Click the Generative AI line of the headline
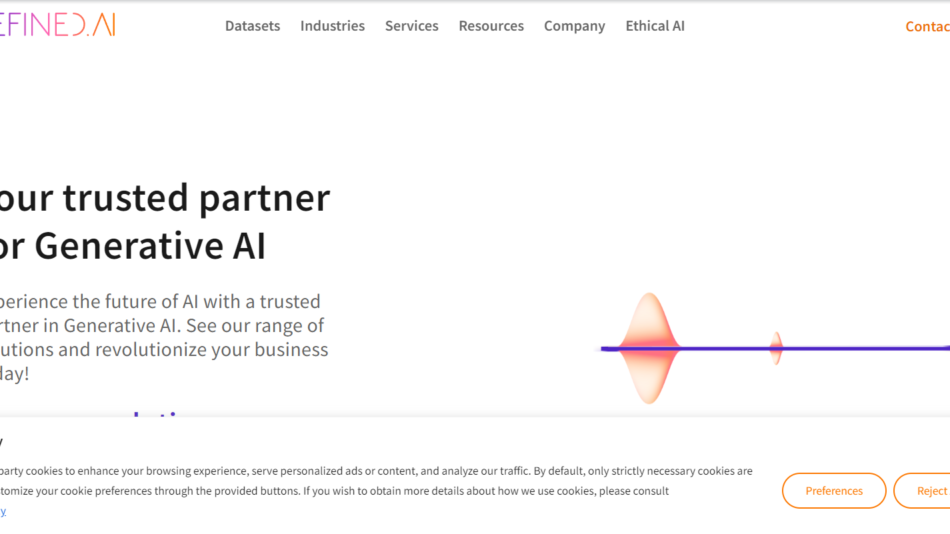Viewport: 950px width, 534px height. point(135,245)
